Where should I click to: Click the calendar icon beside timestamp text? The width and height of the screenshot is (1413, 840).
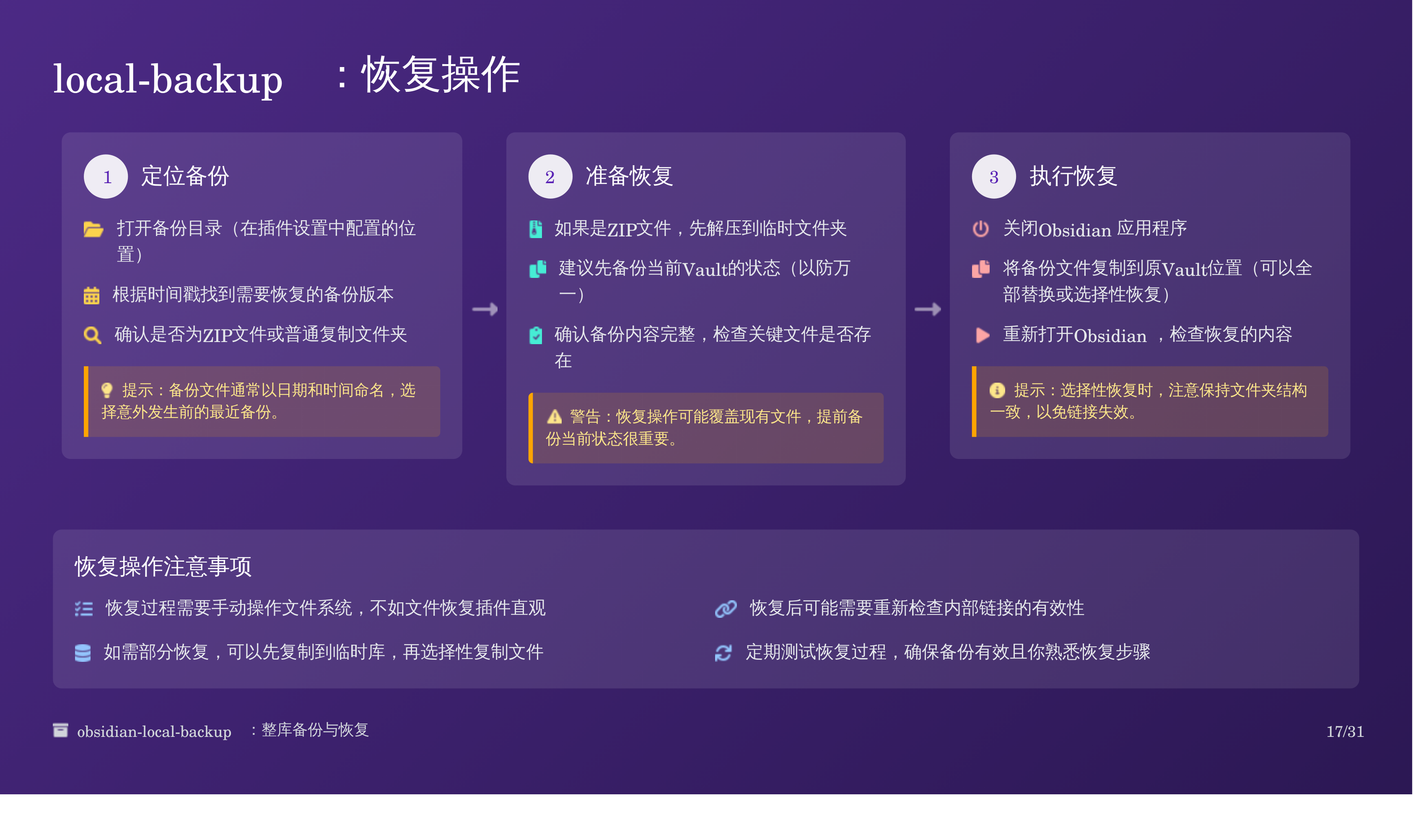tap(91, 296)
